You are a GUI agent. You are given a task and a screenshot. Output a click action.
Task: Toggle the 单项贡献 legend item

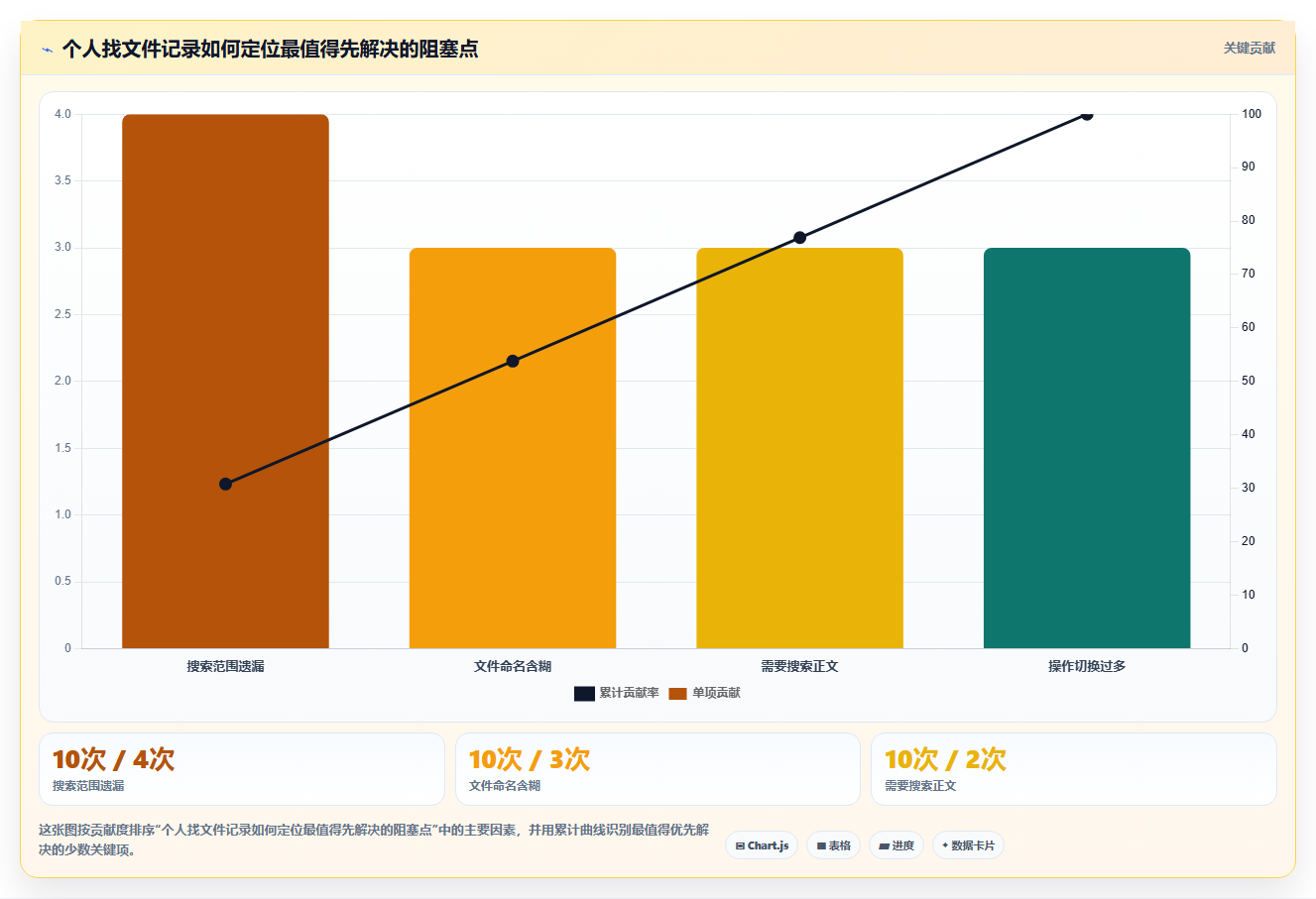704,693
